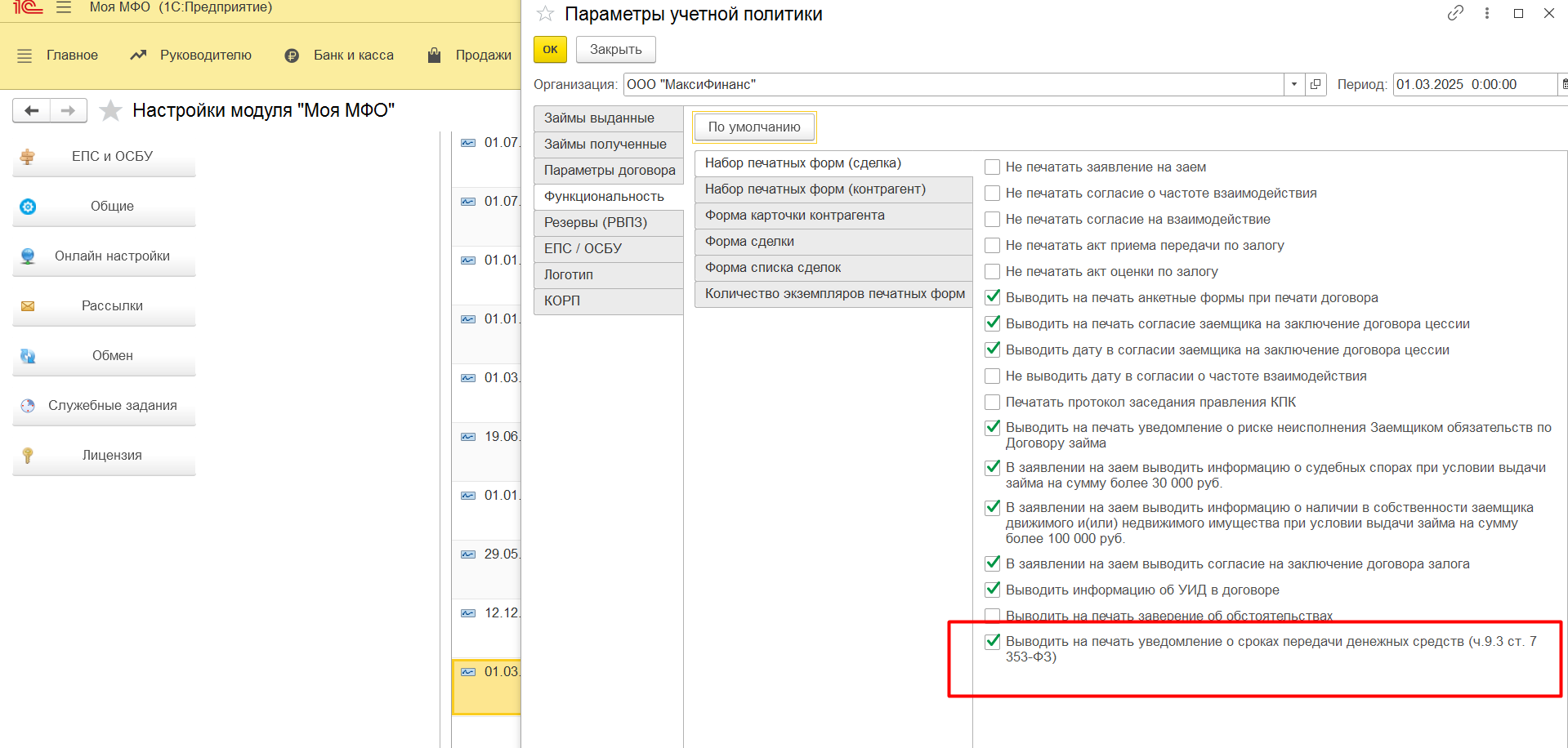
Task: Open Руководителю section chart icon
Action: [138, 56]
